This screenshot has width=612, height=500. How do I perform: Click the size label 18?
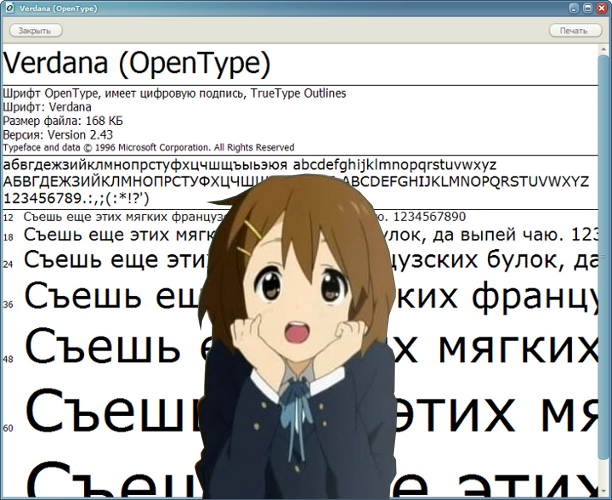point(8,237)
